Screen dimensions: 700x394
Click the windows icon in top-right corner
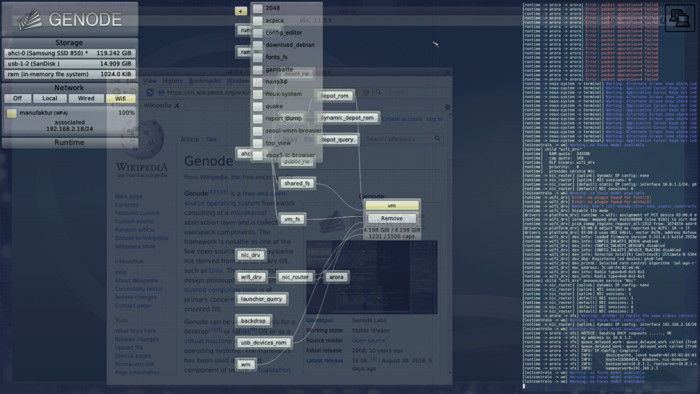[679, 18]
